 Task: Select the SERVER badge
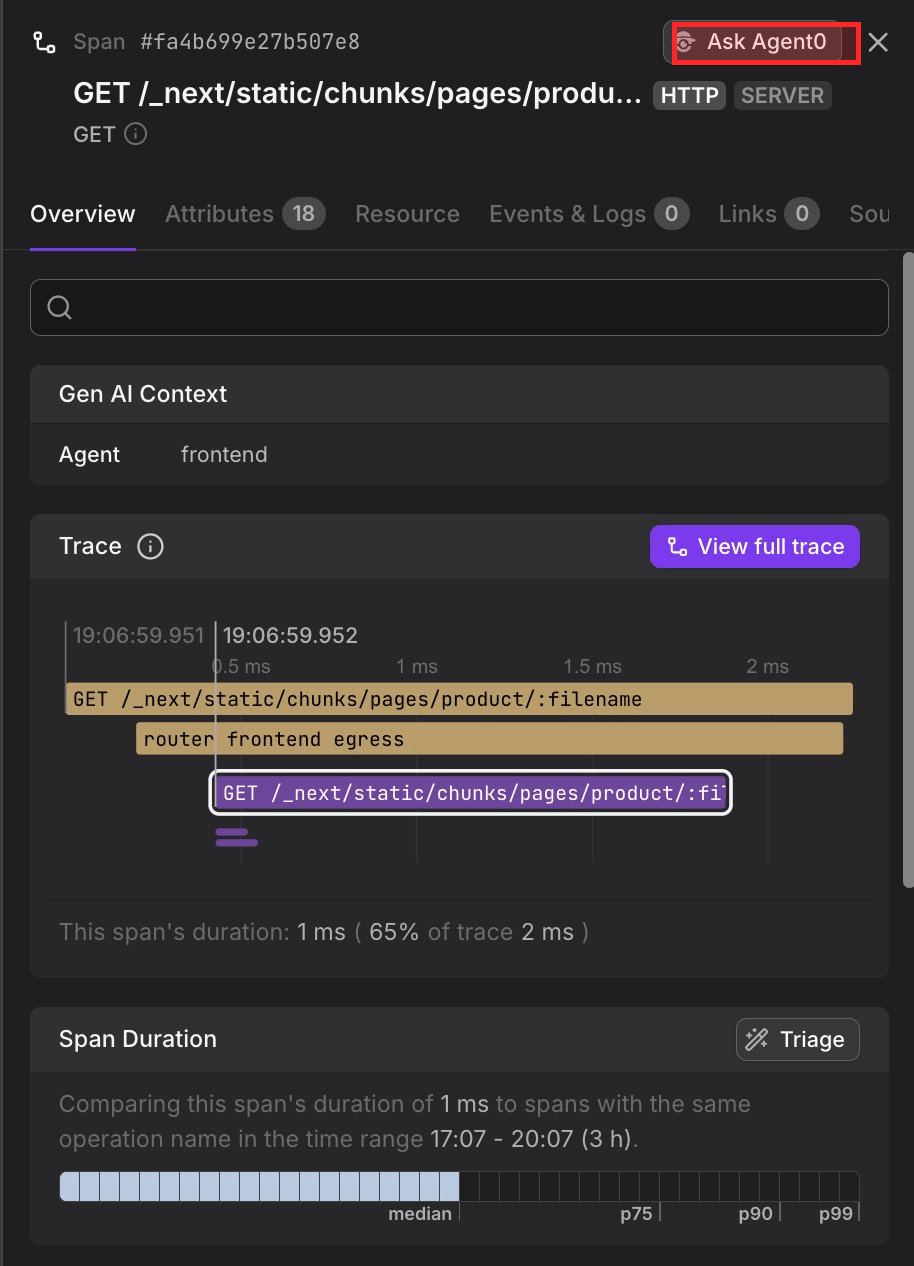[783, 96]
